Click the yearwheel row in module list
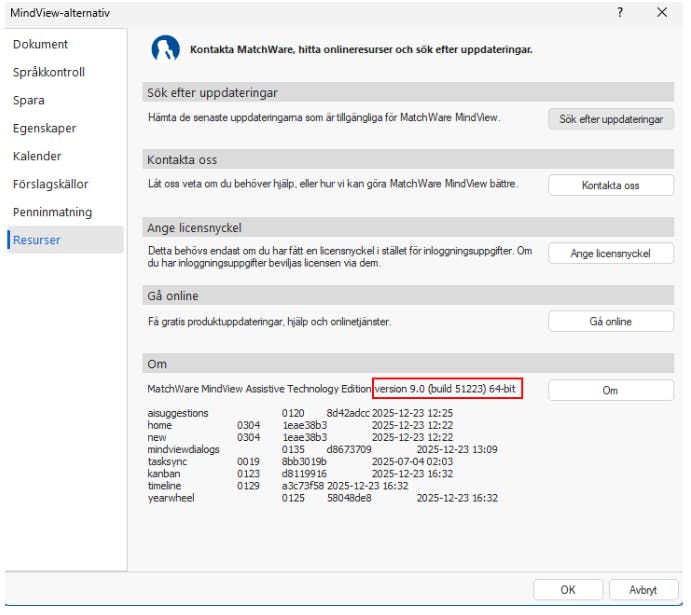The height and width of the screenshot is (615, 691). point(174,498)
